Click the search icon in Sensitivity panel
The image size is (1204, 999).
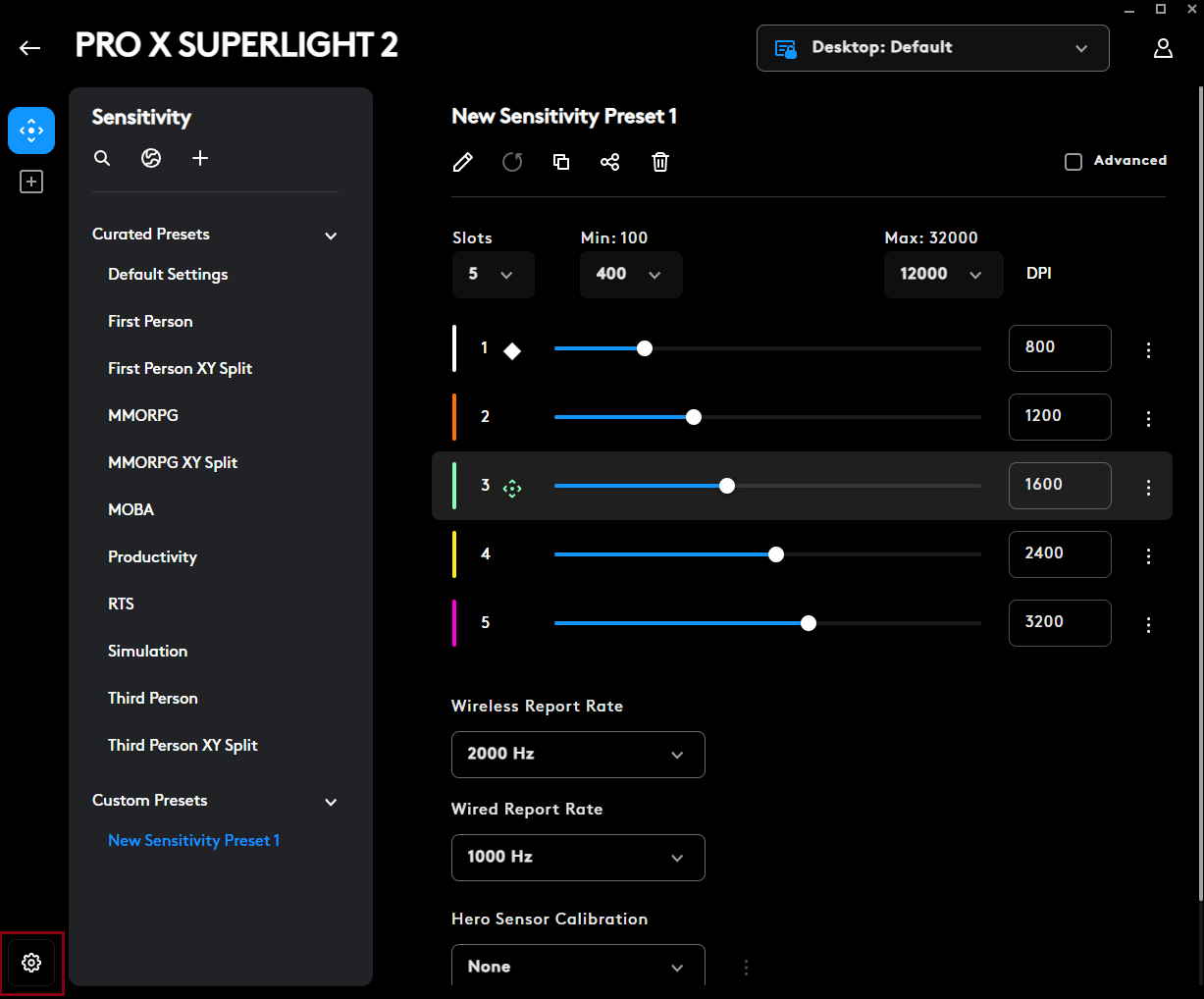point(102,158)
